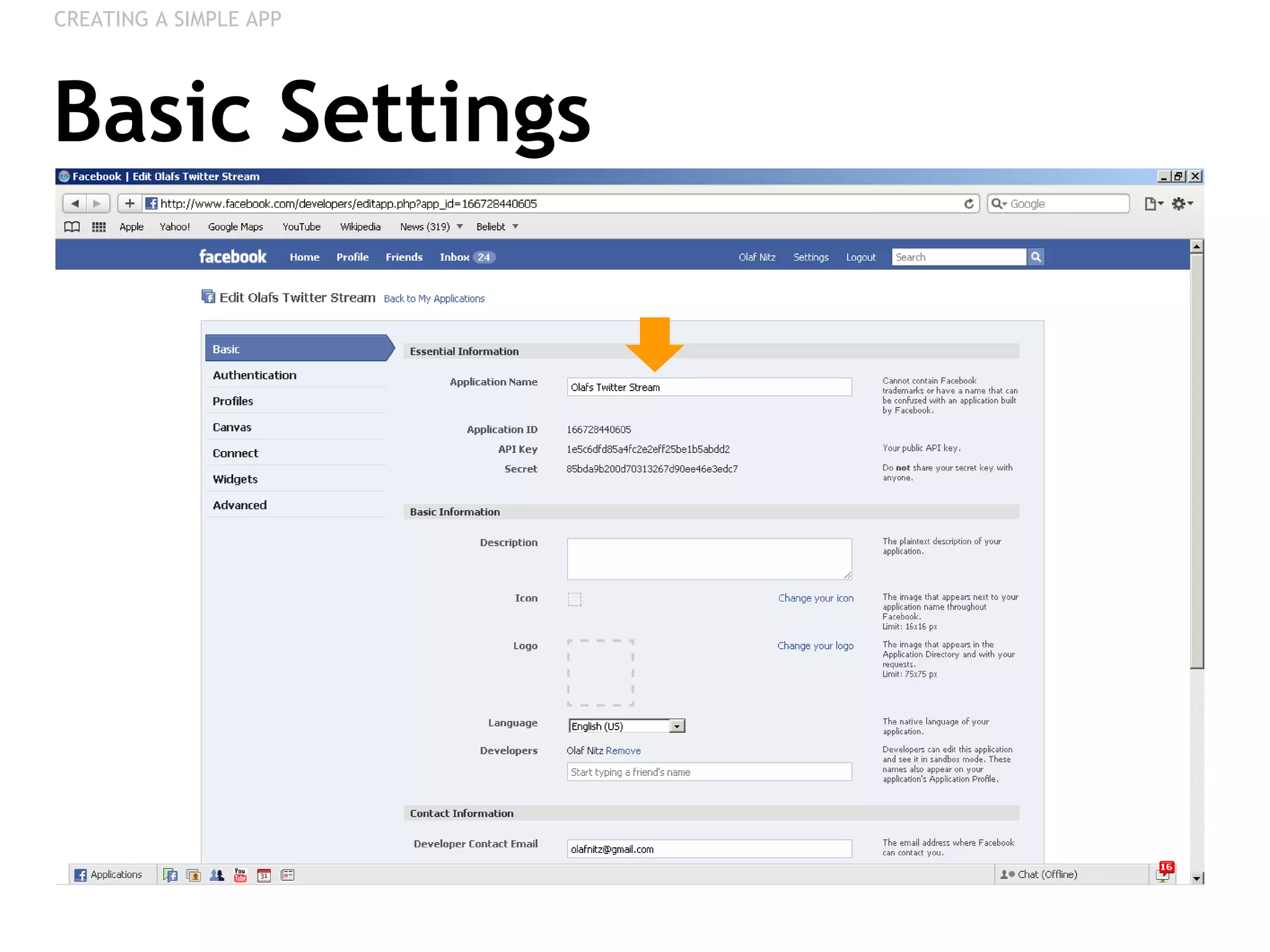Go to Facebook Home
Screen dimensions: 1270x952
tap(304, 257)
